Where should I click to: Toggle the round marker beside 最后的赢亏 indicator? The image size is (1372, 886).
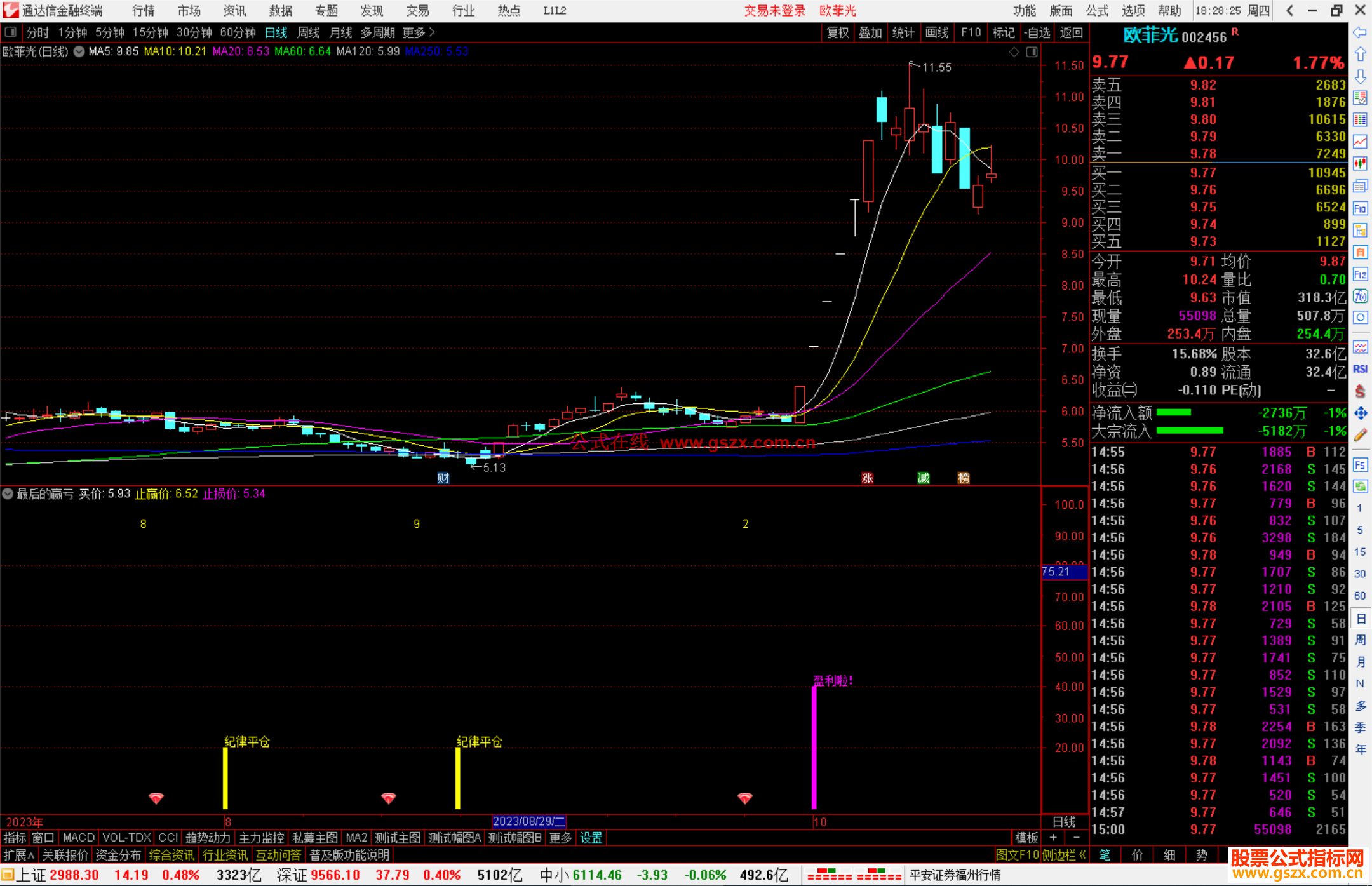pos(8,493)
